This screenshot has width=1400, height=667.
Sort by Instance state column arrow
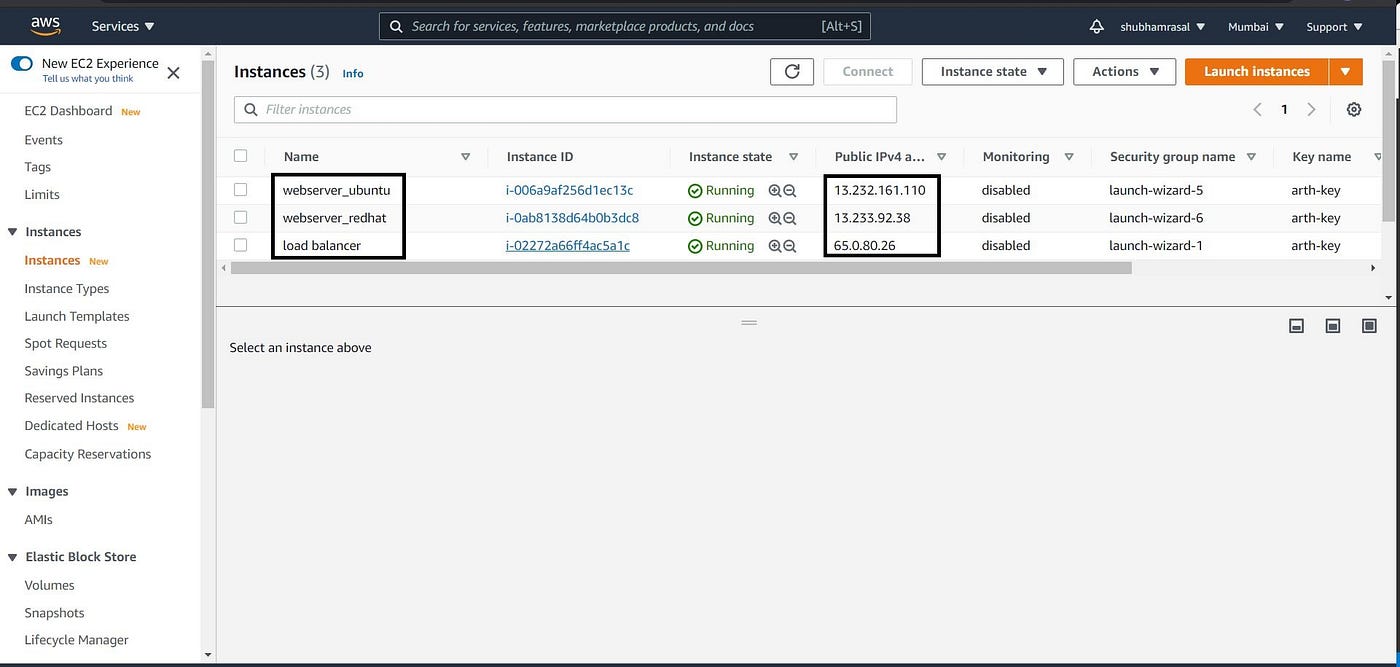click(794, 157)
